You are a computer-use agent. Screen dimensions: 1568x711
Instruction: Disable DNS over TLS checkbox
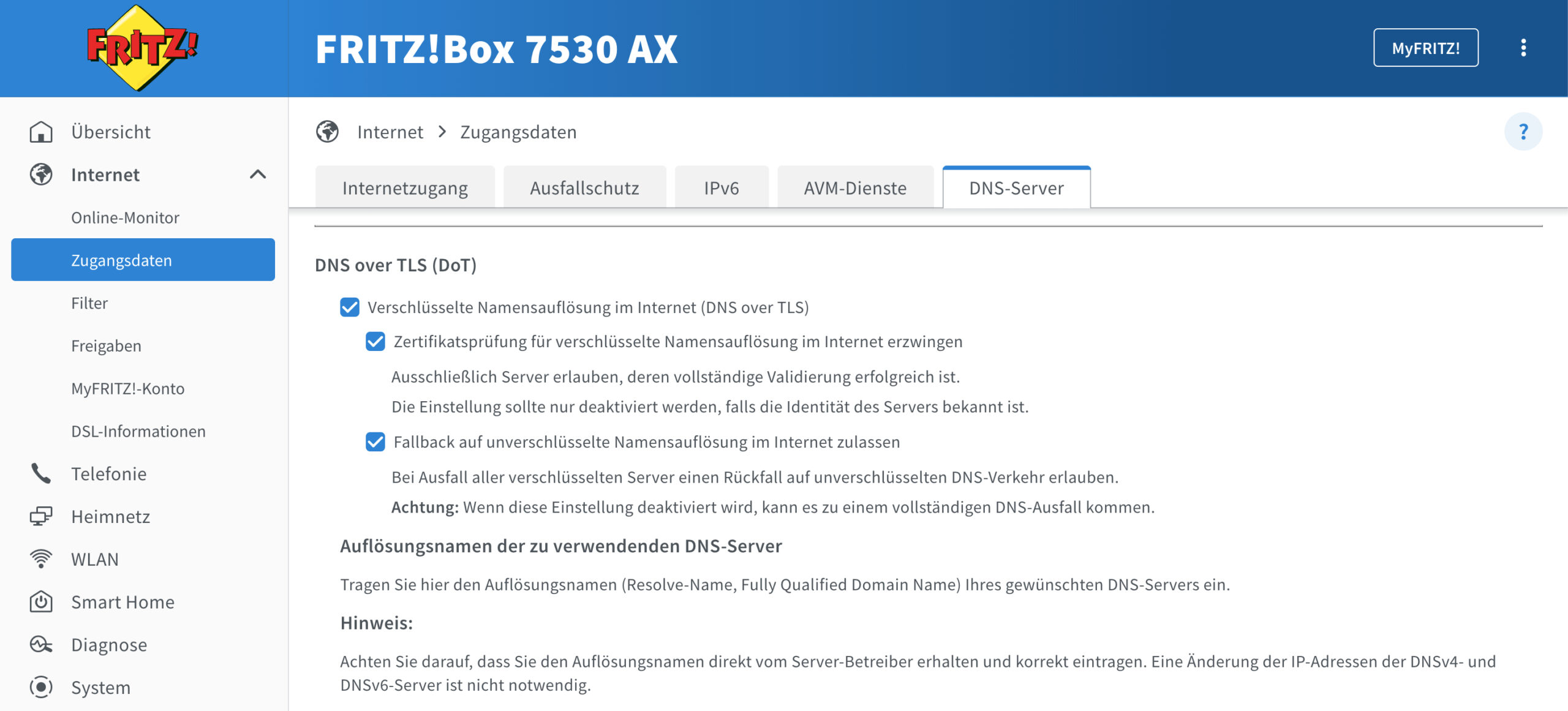click(x=350, y=307)
